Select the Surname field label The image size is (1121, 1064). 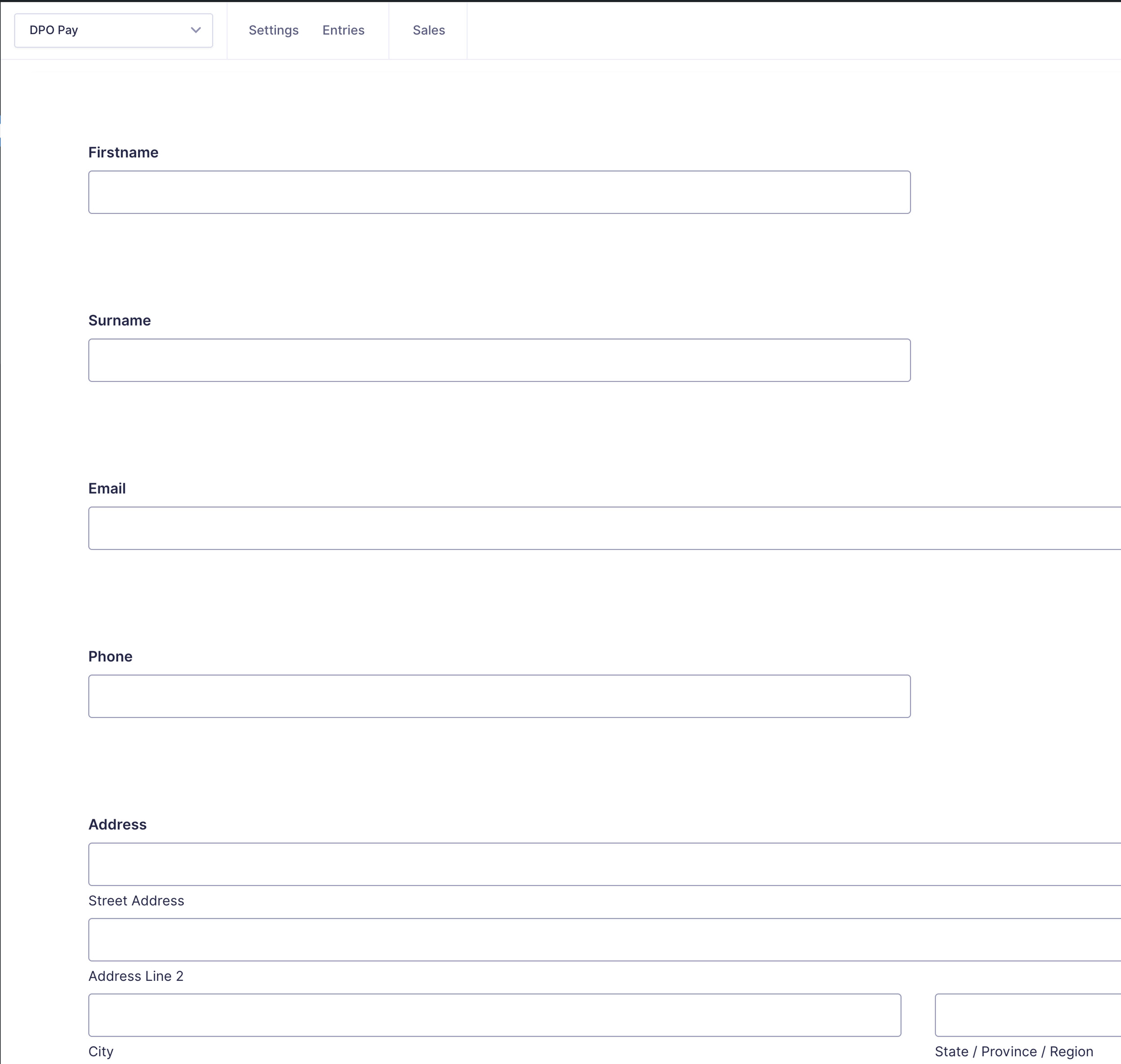[120, 320]
